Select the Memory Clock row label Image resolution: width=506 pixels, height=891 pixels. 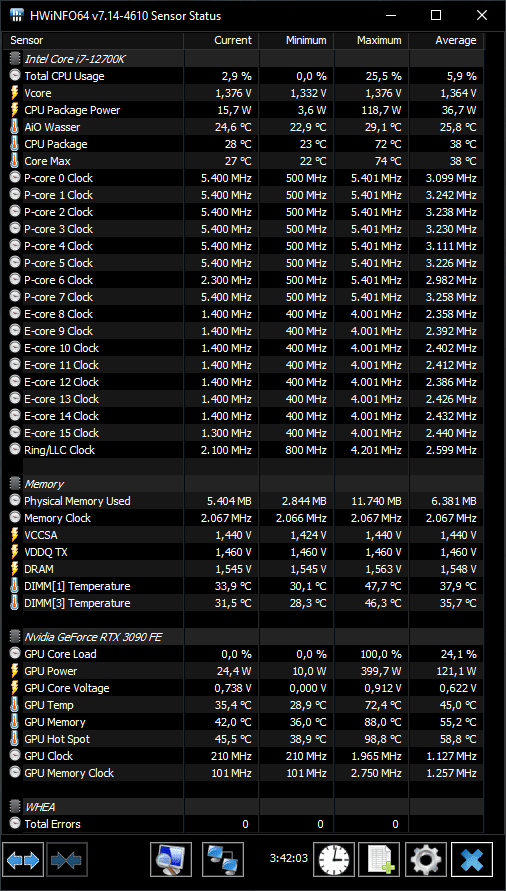coord(57,518)
